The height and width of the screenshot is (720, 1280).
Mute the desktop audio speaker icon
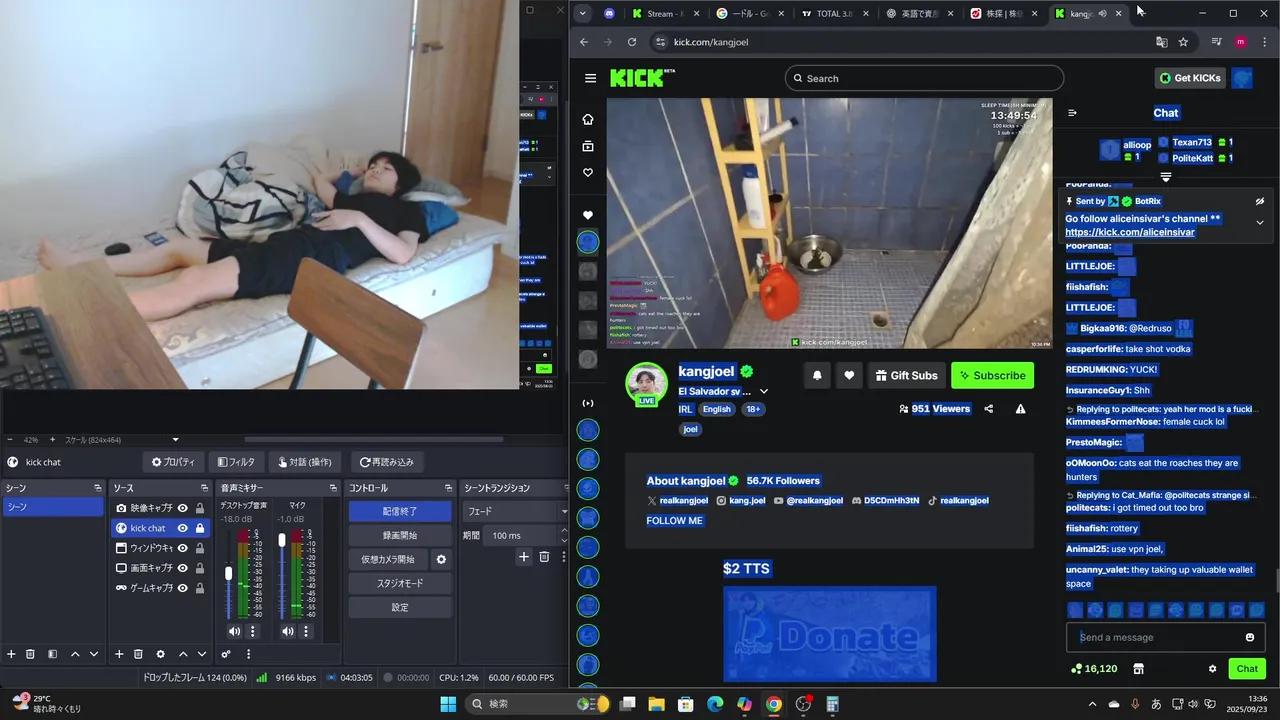pos(234,631)
